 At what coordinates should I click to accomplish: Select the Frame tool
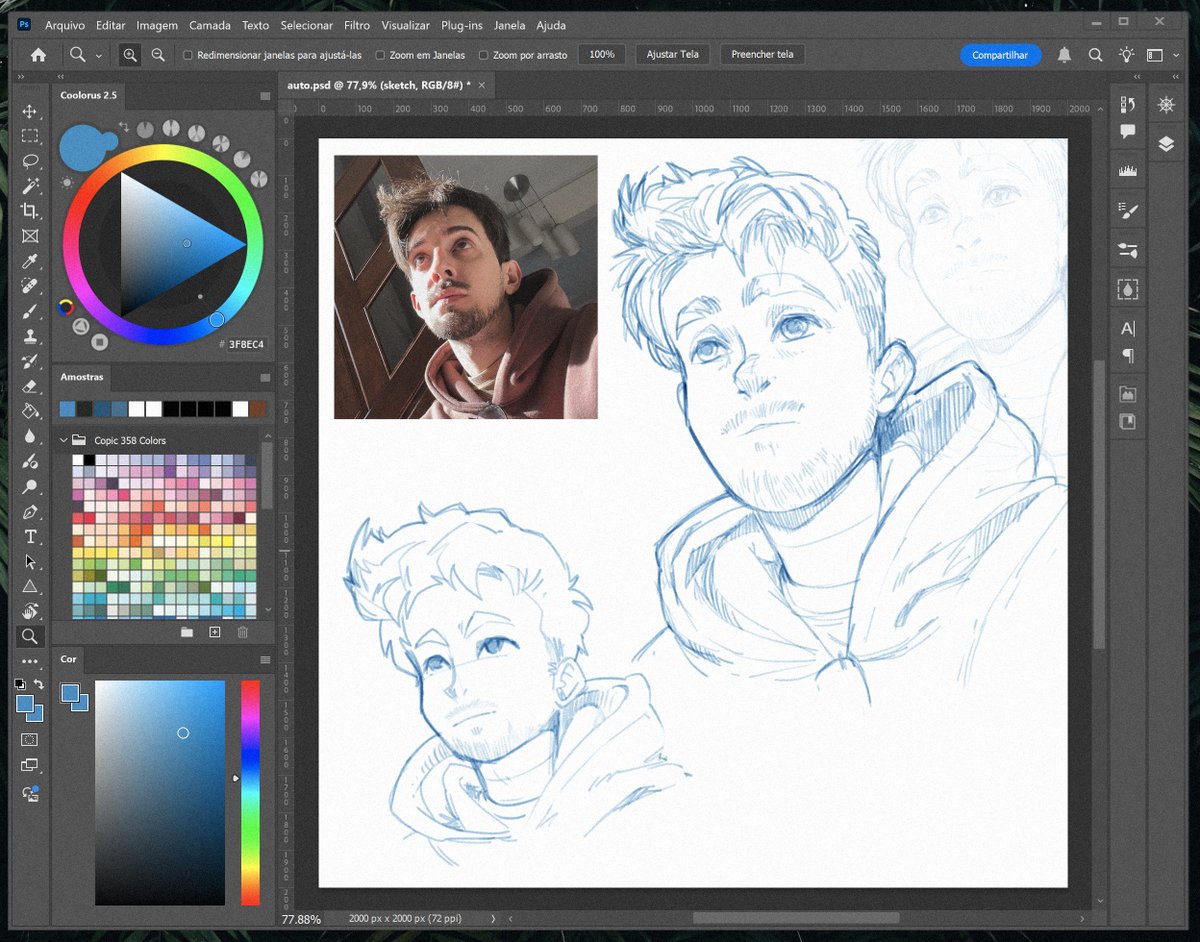click(30, 236)
